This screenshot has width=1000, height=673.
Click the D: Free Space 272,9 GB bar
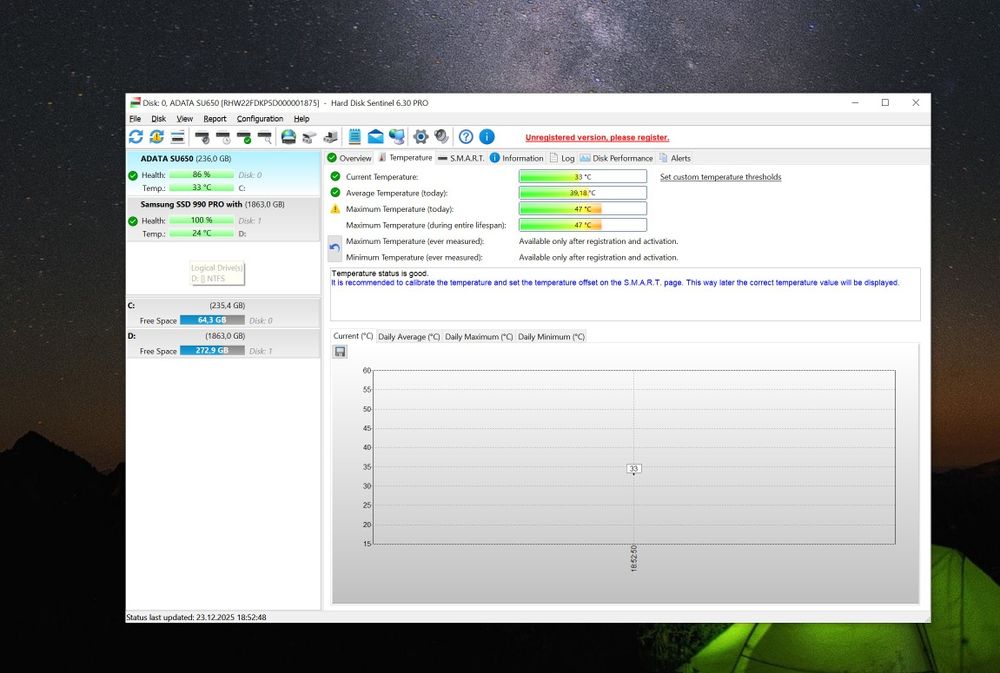pyautogui.click(x=212, y=351)
